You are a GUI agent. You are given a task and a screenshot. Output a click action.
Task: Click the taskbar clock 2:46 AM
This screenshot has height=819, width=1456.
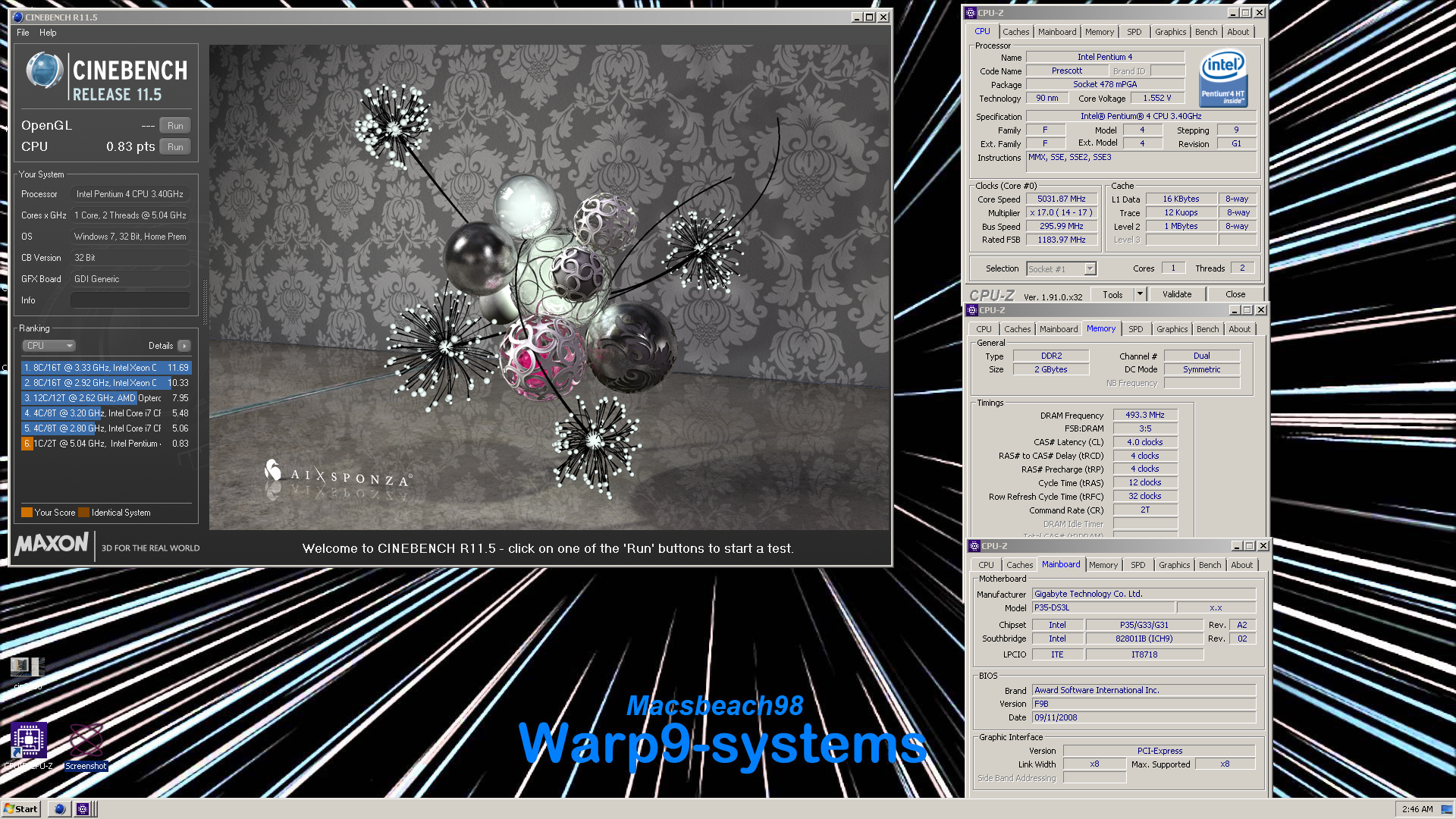tap(1417, 809)
